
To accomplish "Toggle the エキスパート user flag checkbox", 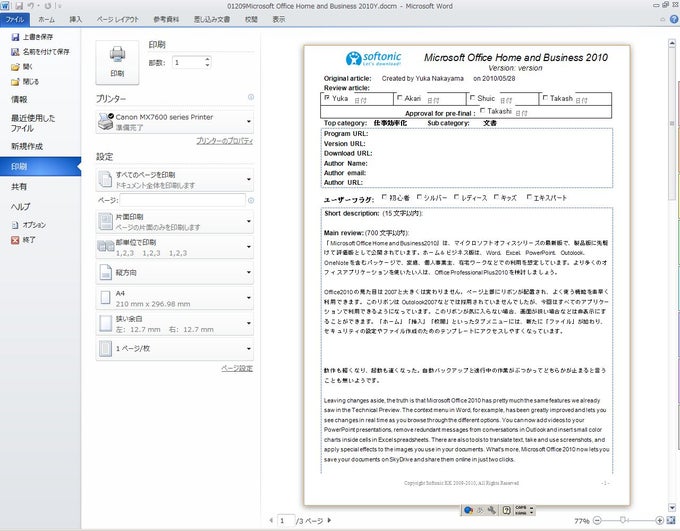I will click(x=529, y=197).
